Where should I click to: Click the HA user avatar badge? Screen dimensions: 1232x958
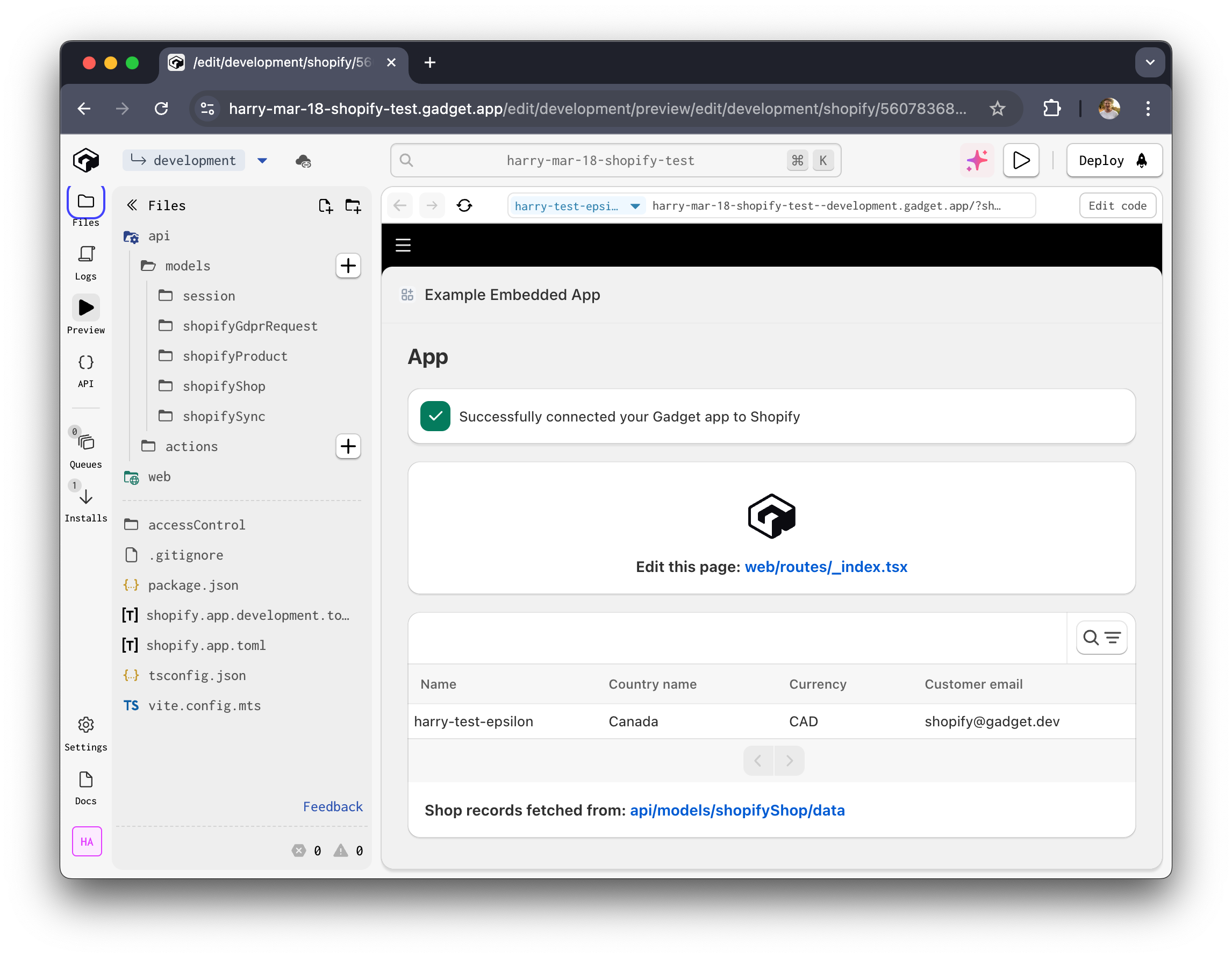tap(87, 841)
